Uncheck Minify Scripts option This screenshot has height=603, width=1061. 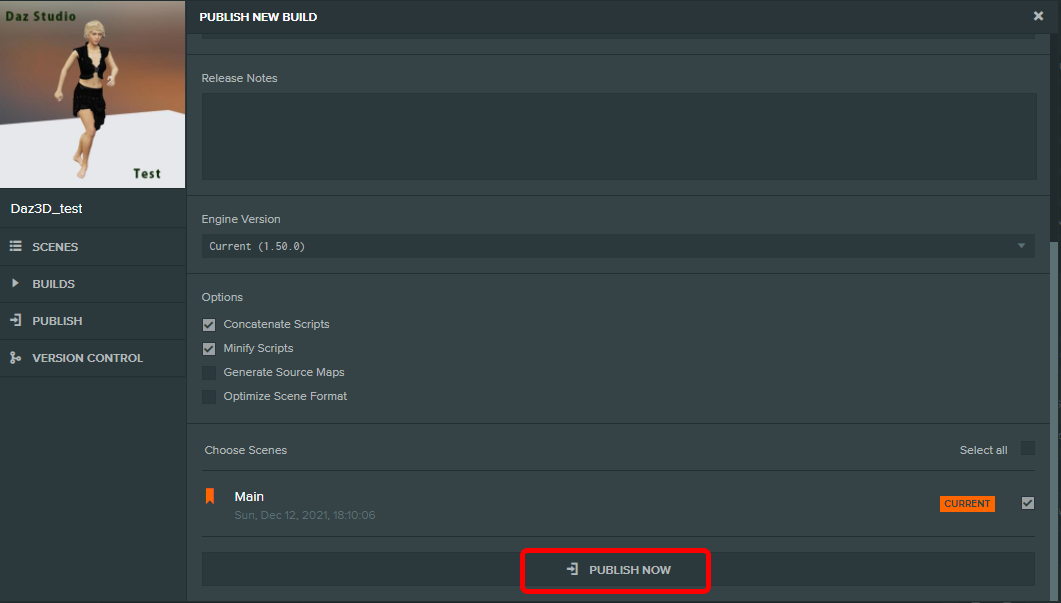209,349
